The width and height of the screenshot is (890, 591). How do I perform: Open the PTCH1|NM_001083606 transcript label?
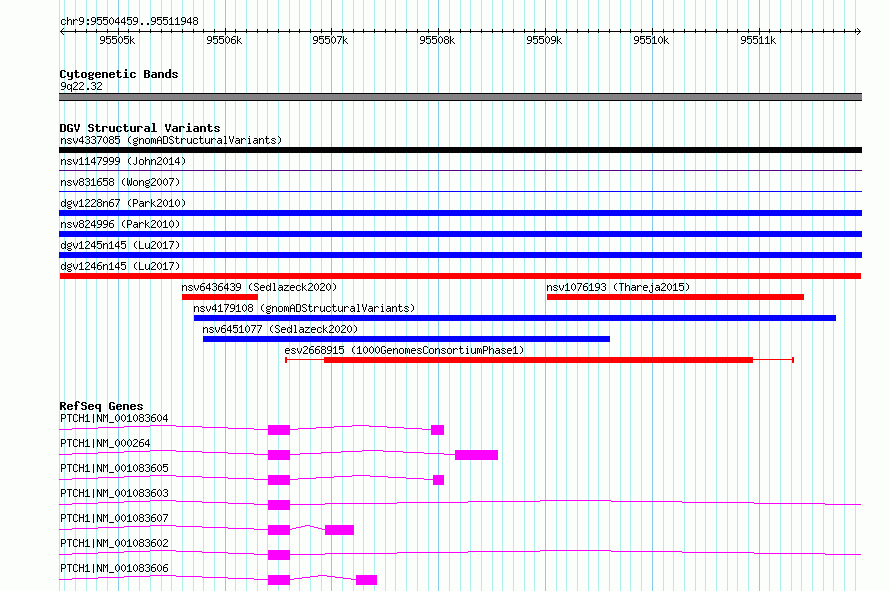tap(114, 568)
